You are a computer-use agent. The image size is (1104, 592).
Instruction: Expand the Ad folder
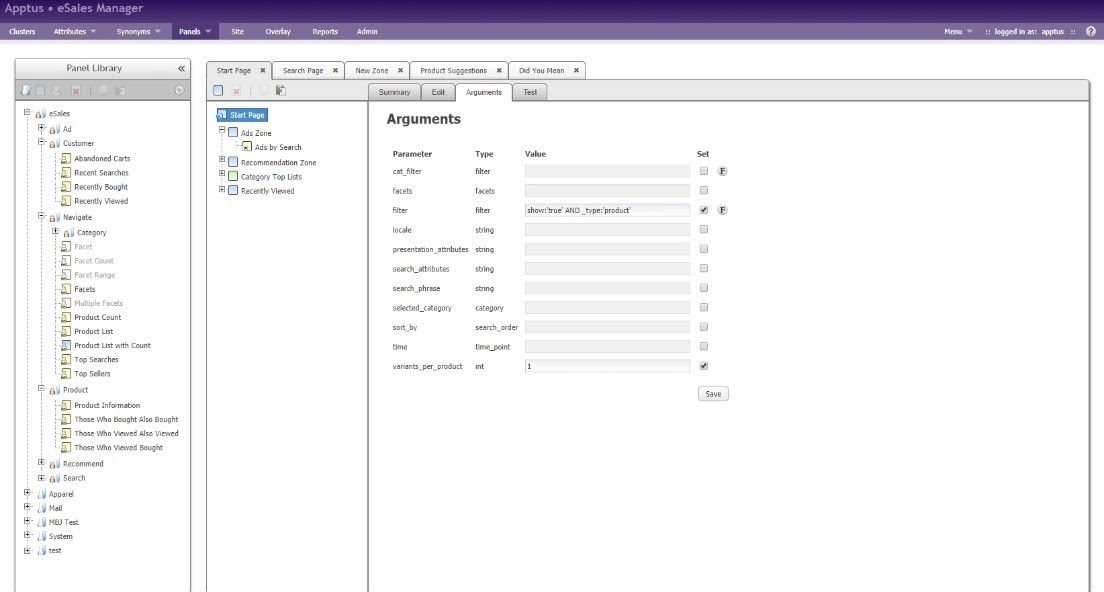(41, 128)
